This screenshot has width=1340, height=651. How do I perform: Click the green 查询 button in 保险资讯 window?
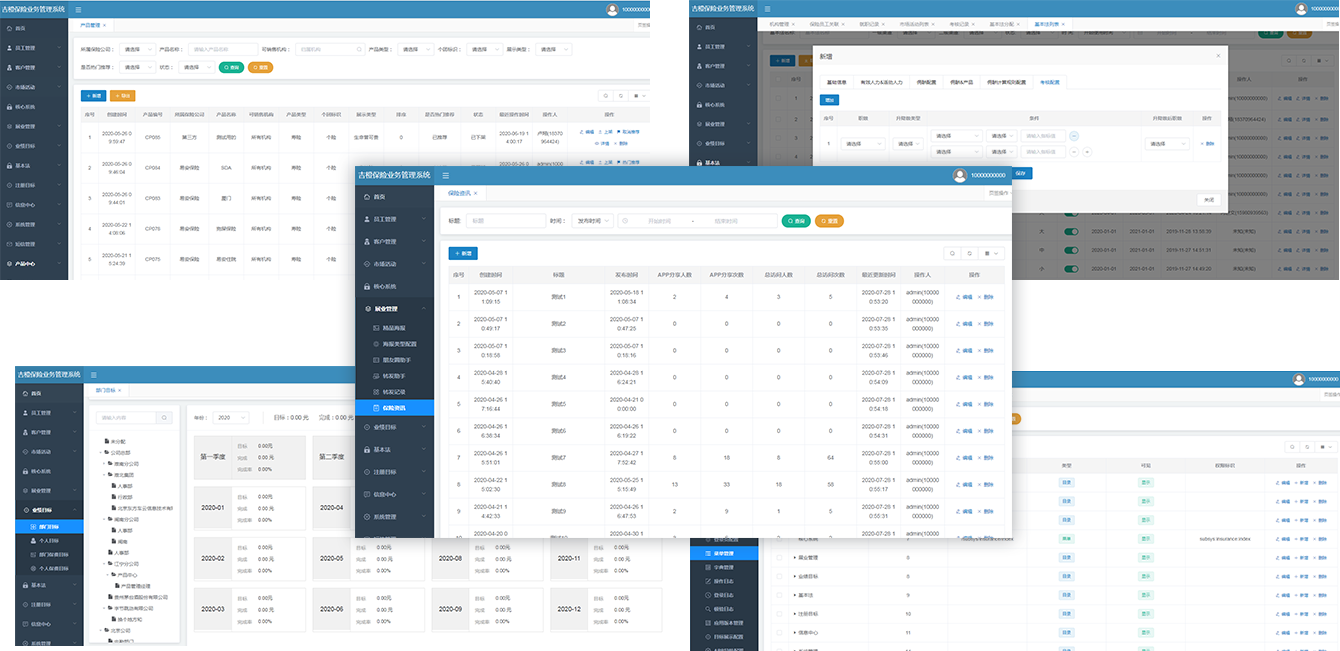pyautogui.click(x=795, y=221)
